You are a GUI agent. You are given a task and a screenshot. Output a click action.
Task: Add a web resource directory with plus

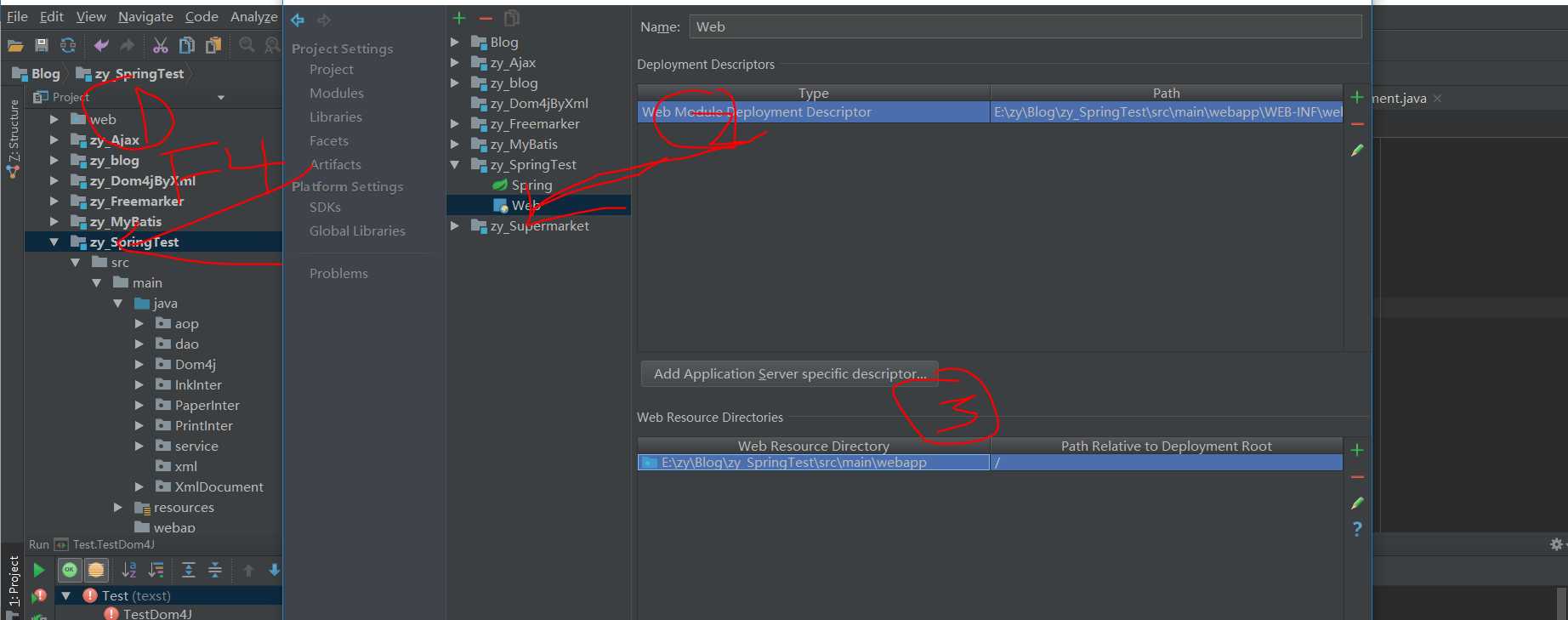coord(1357,450)
